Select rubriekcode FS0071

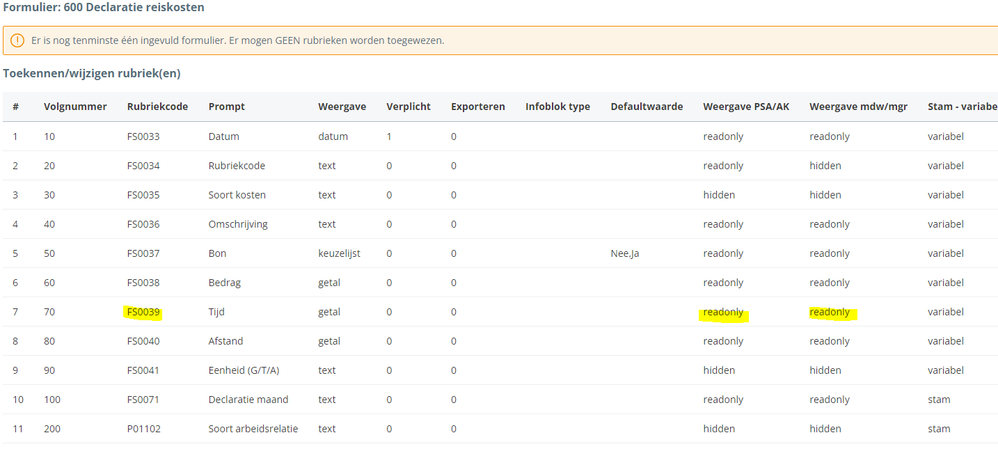click(143, 399)
